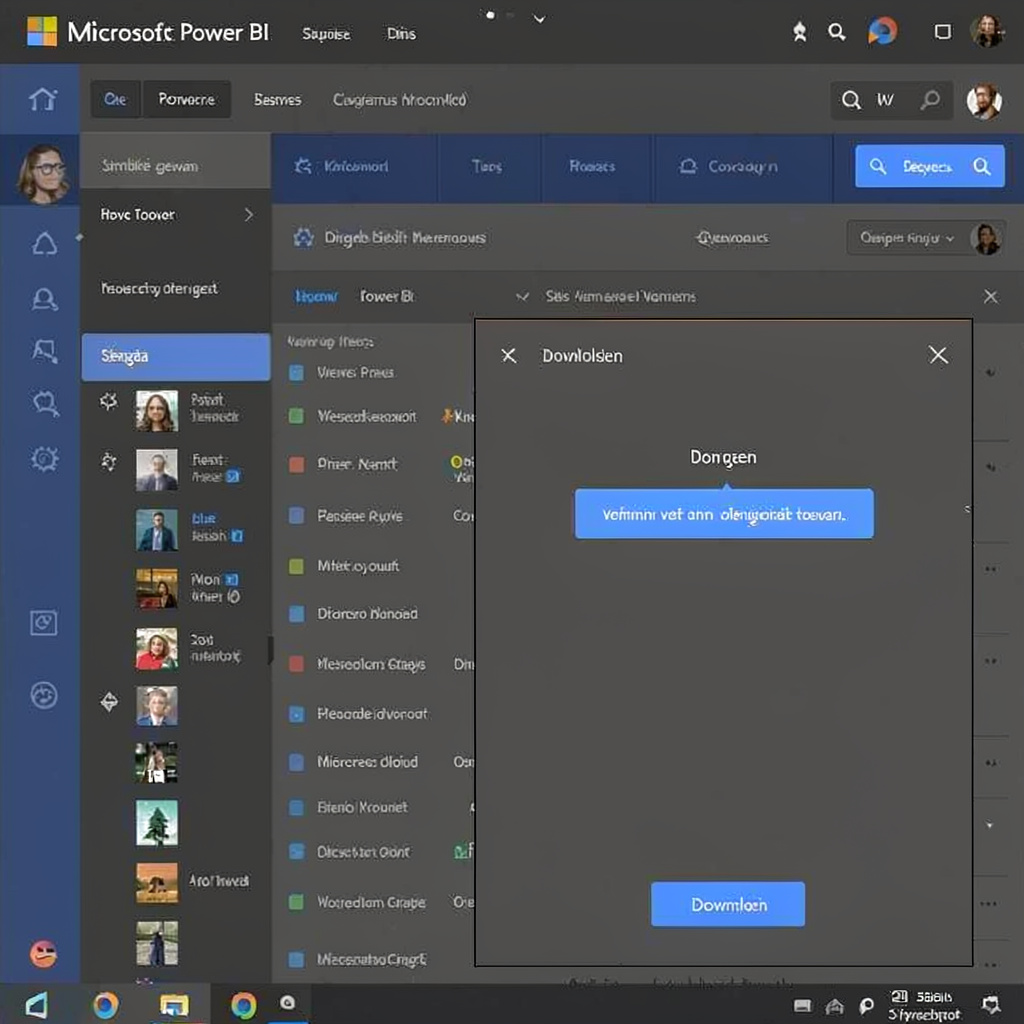This screenshot has height=1024, width=1024.
Task: Click the 'Vefmmn vet ann olengorait toevan.' button
Action: [724, 515]
